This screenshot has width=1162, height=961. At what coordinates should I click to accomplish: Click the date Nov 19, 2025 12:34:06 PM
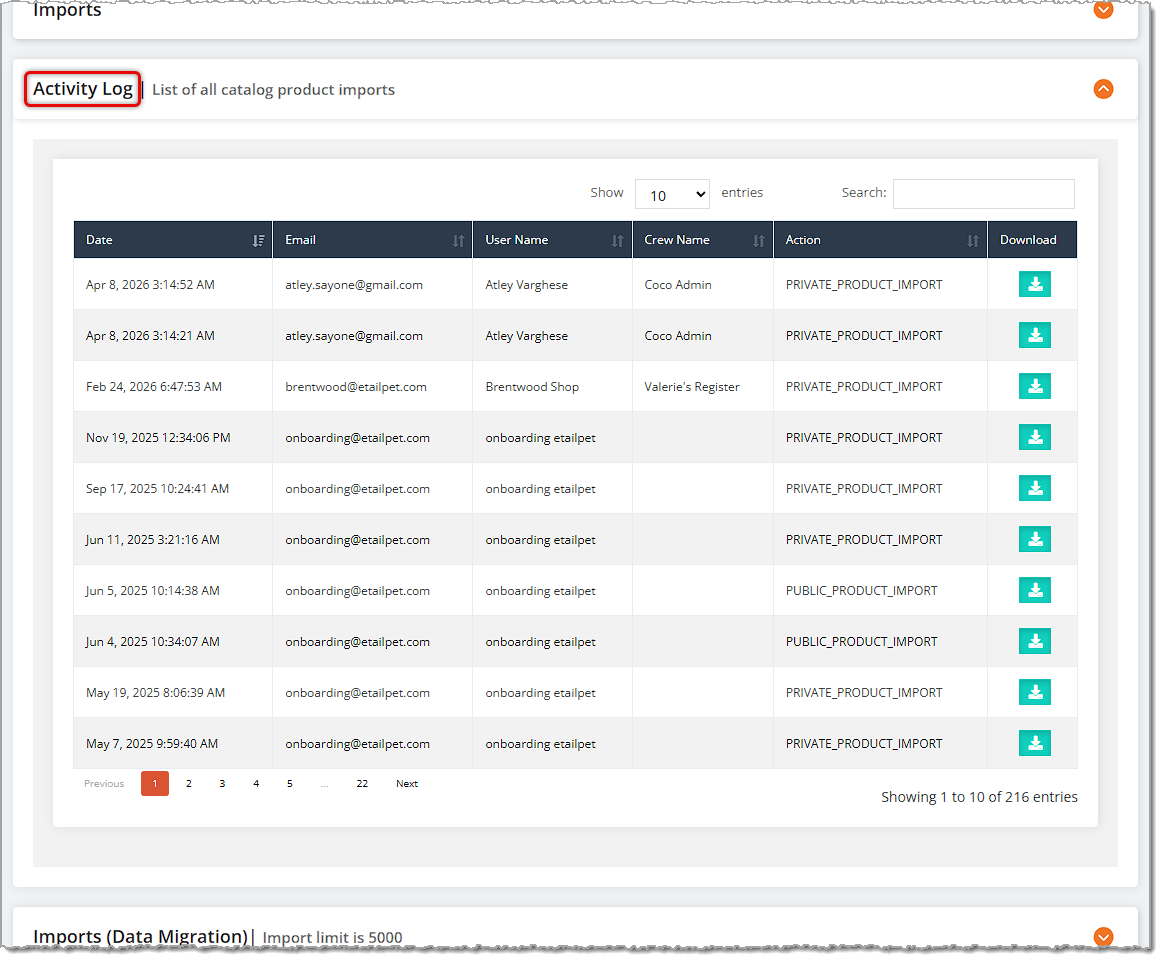158,438
